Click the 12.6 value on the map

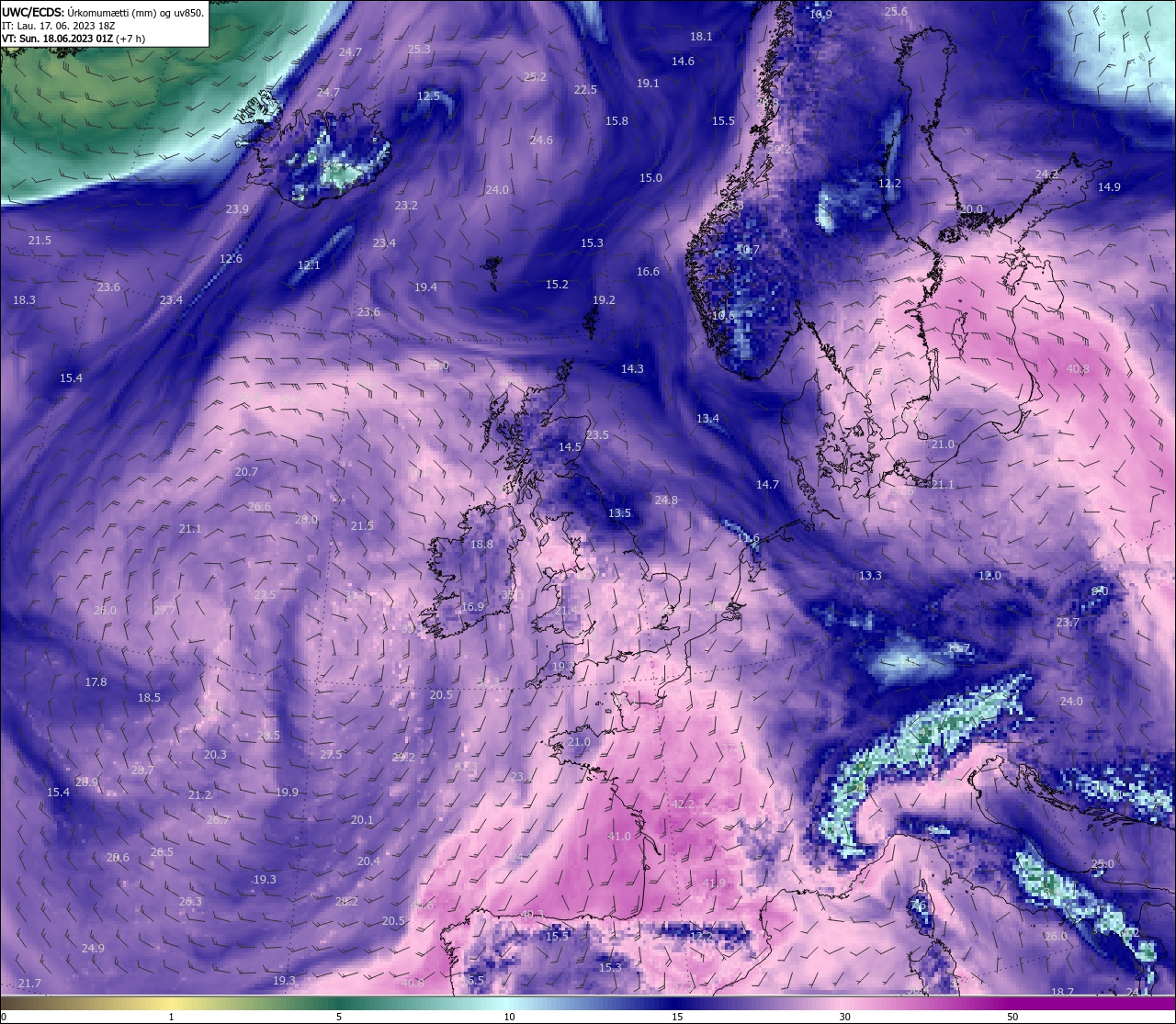point(231,259)
